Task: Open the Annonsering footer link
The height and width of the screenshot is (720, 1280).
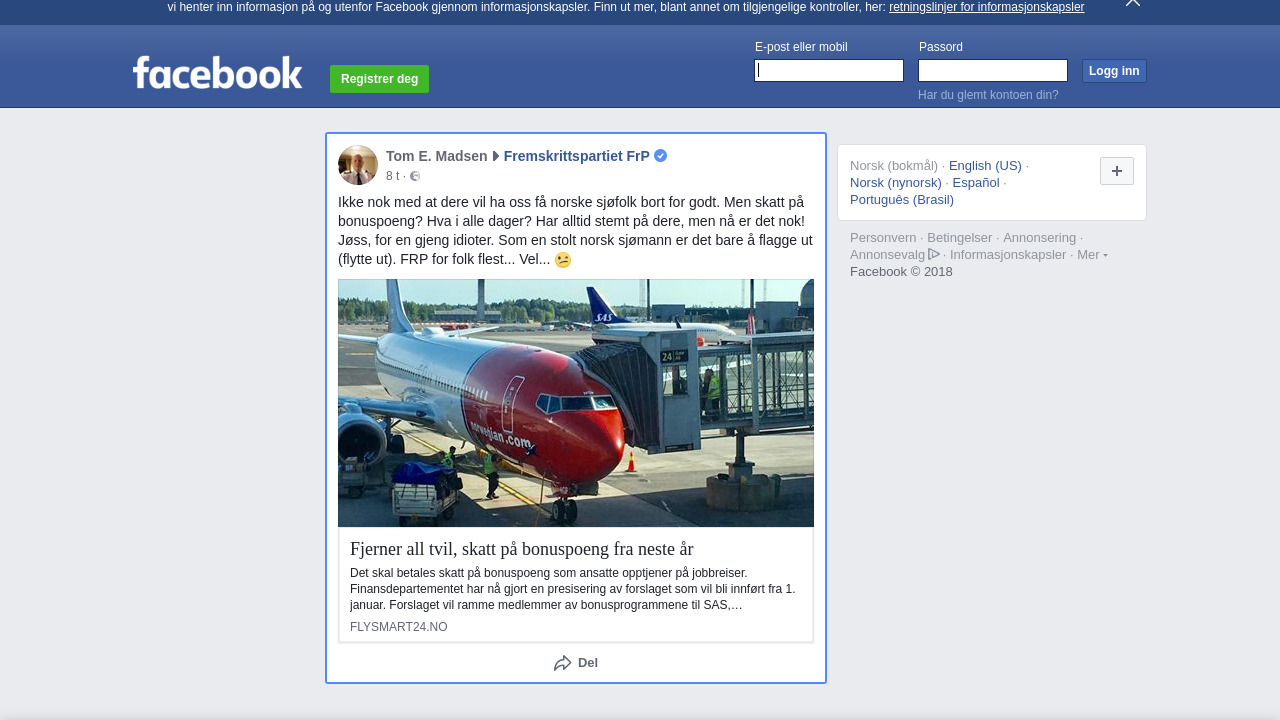Action: pyautogui.click(x=1040, y=237)
